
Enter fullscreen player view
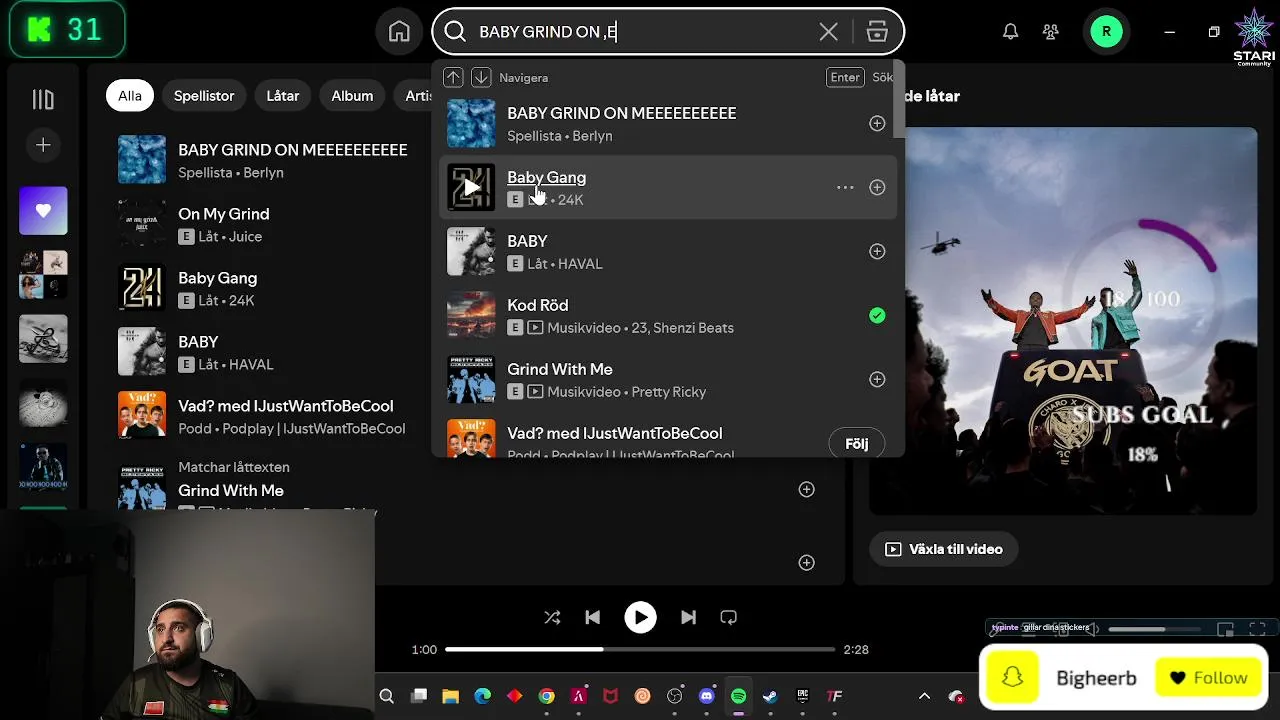[x=1258, y=629]
